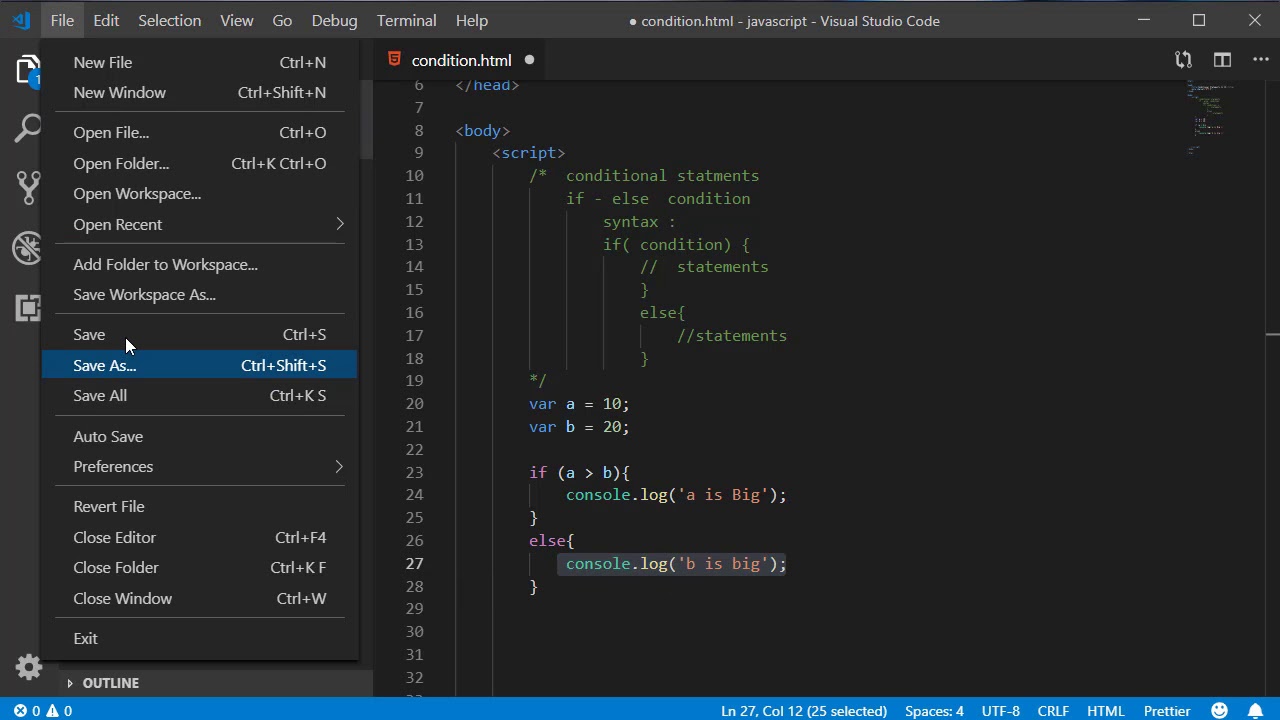The width and height of the screenshot is (1280, 720).
Task: Choose Save Workspace As...
Action: click(x=199, y=294)
